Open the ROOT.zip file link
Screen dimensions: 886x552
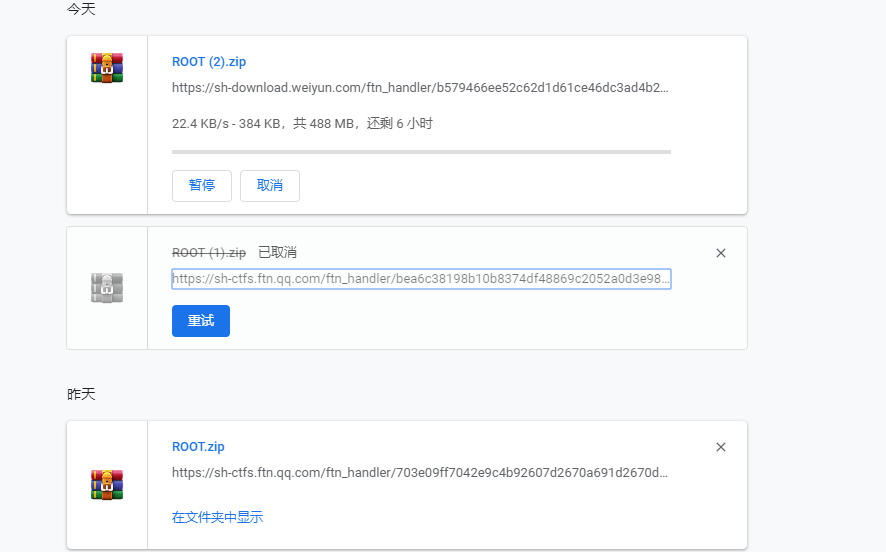pos(198,446)
